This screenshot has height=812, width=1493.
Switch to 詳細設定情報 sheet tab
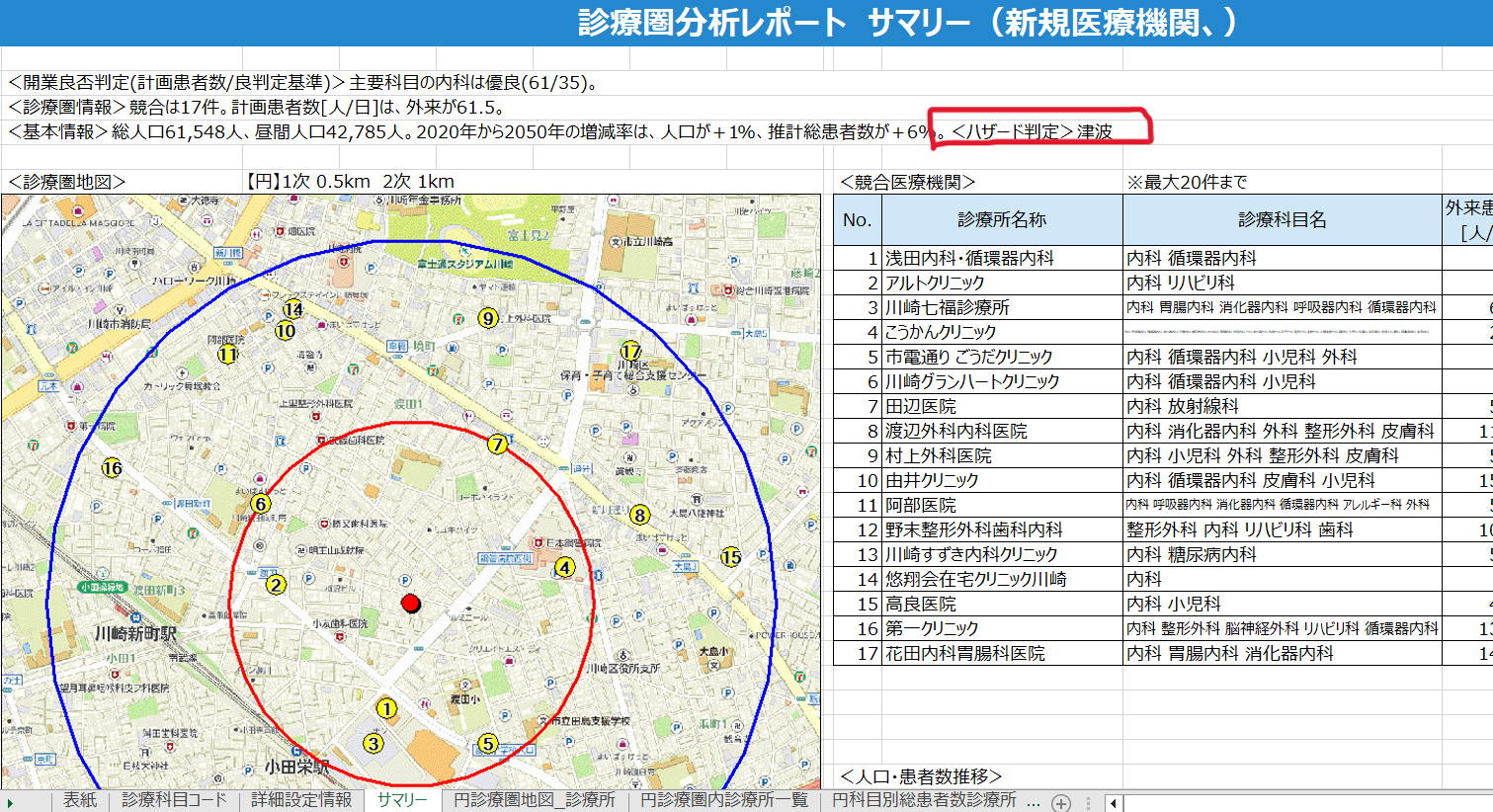[301, 800]
